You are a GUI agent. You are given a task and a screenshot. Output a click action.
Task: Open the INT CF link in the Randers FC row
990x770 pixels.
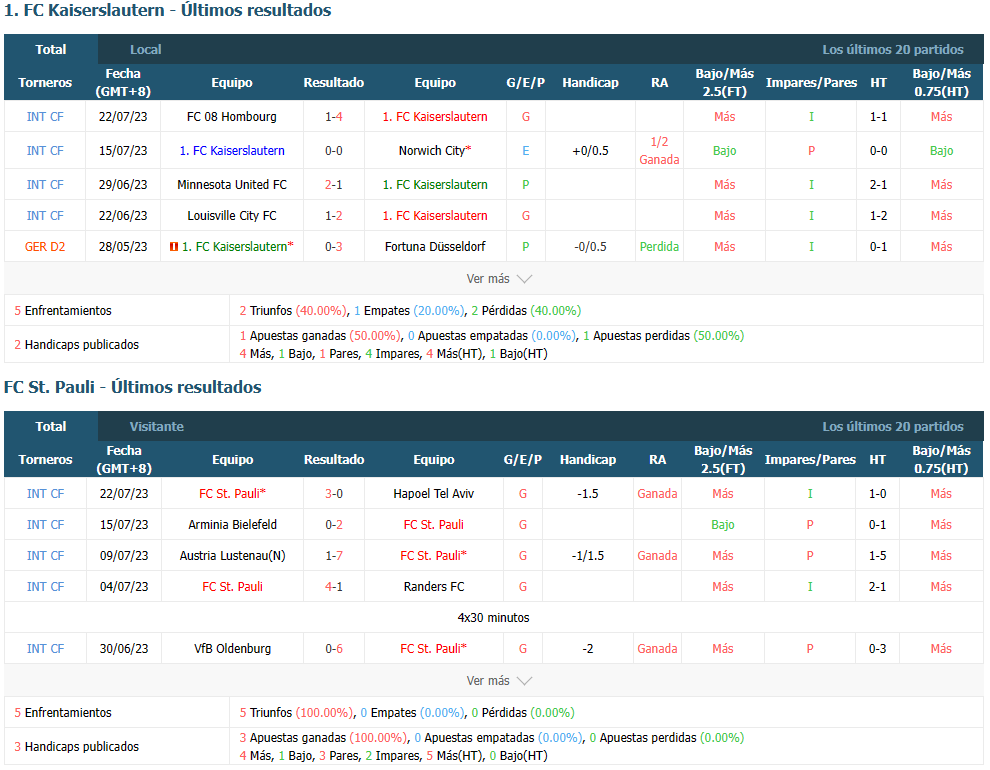click(x=45, y=586)
